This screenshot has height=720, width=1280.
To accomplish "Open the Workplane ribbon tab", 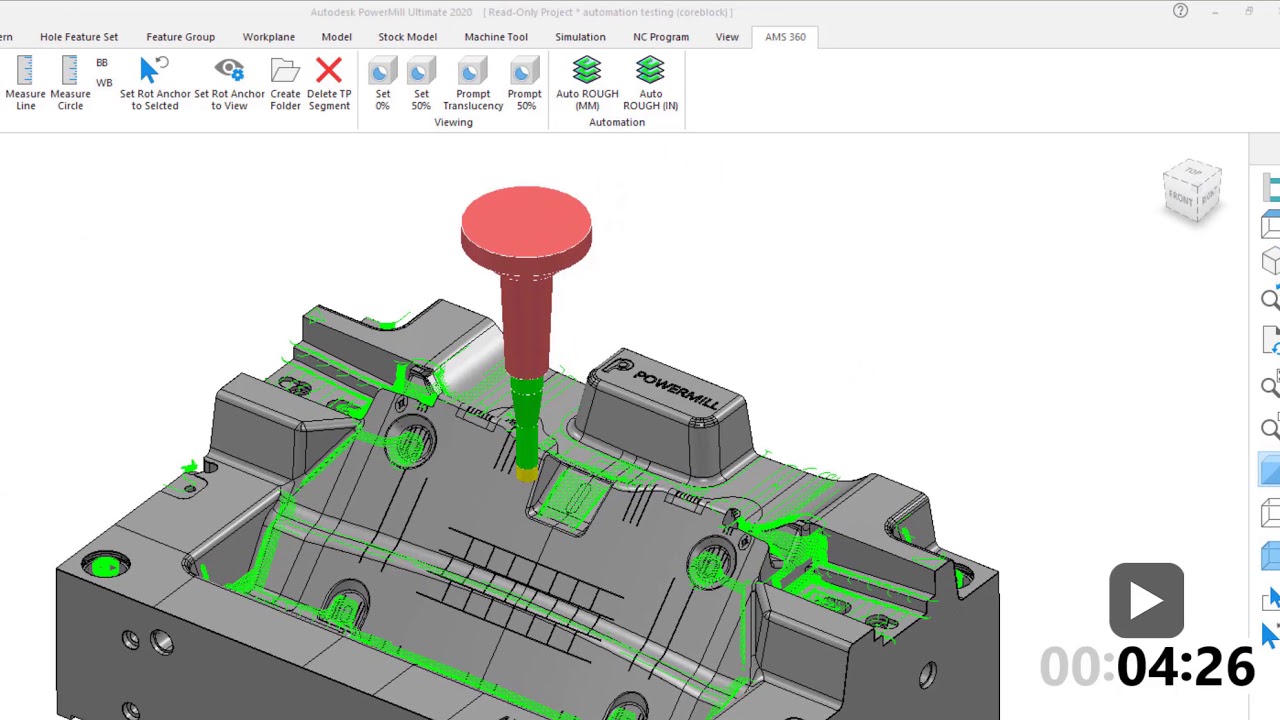I will (x=268, y=37).
